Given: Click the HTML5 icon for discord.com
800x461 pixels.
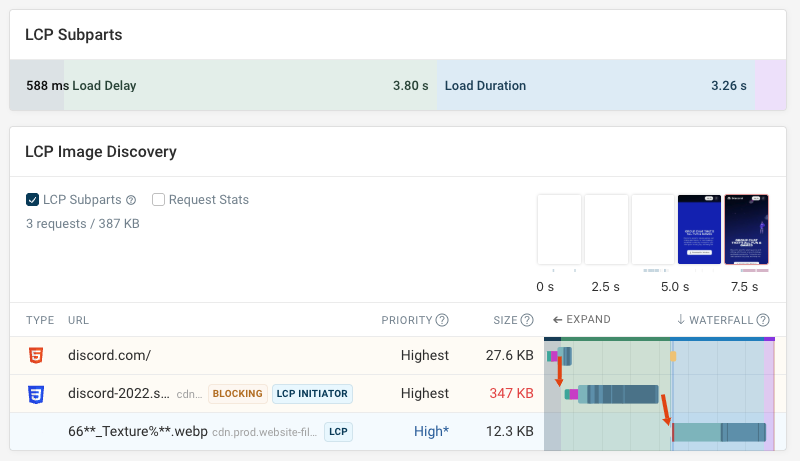Looking at the screenshot, I should click(36, 355).
